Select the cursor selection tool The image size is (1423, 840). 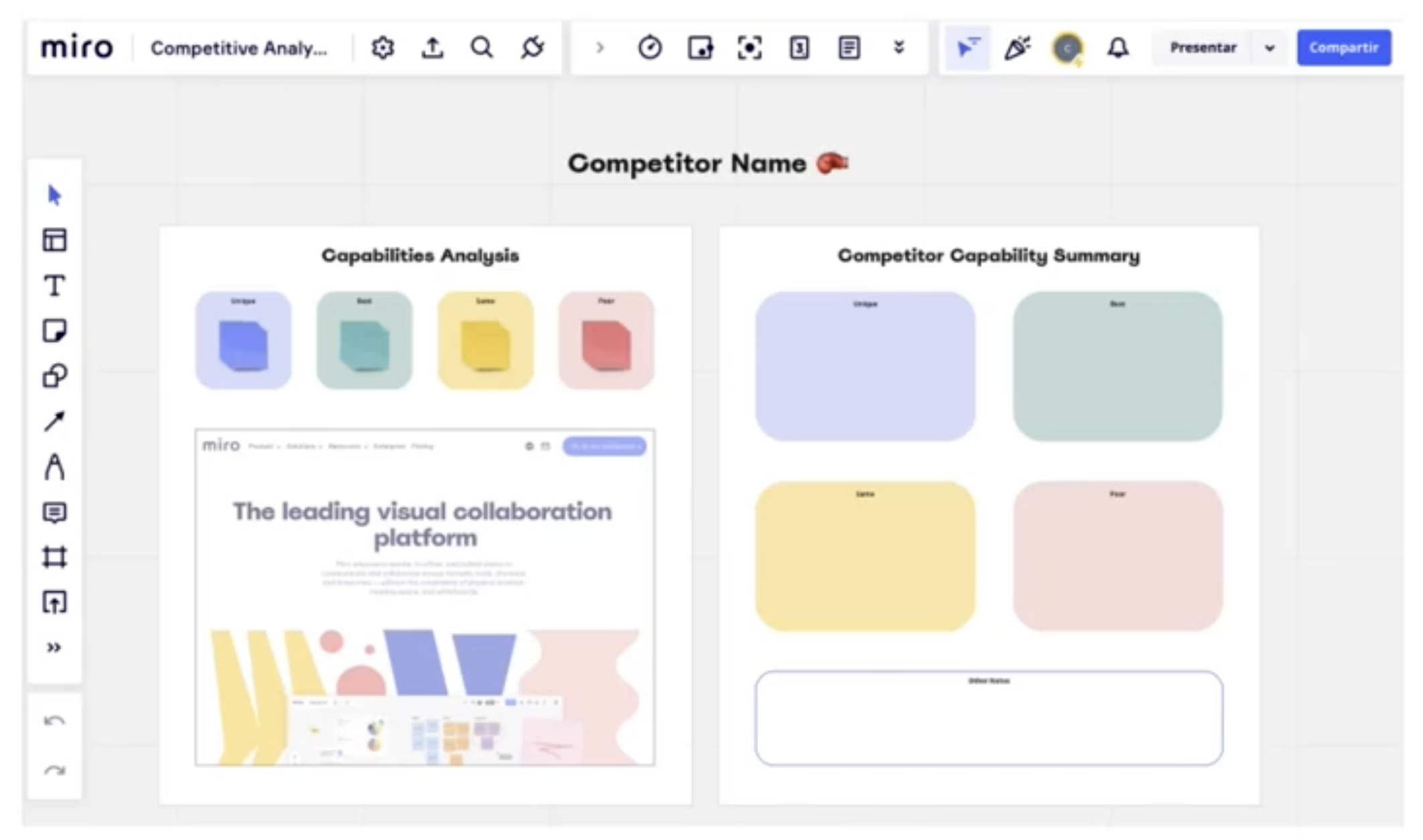[x=54, y=195]
